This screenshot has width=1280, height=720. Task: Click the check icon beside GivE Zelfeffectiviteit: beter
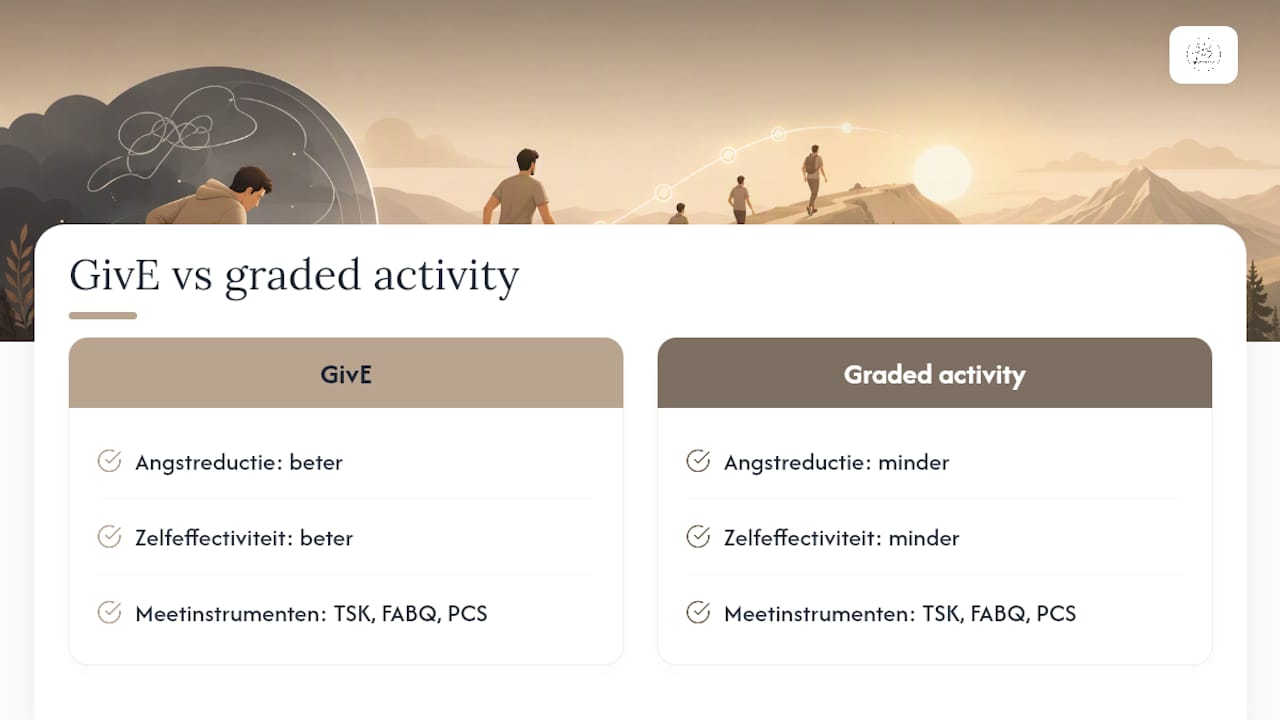tap(109, 537)
